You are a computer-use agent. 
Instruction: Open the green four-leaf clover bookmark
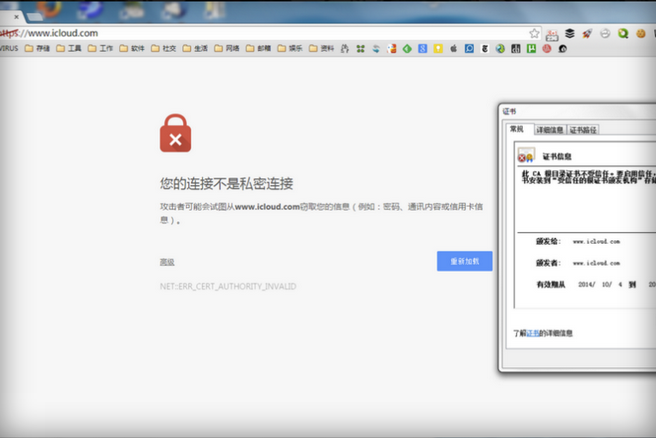click(x=360, y=49)
